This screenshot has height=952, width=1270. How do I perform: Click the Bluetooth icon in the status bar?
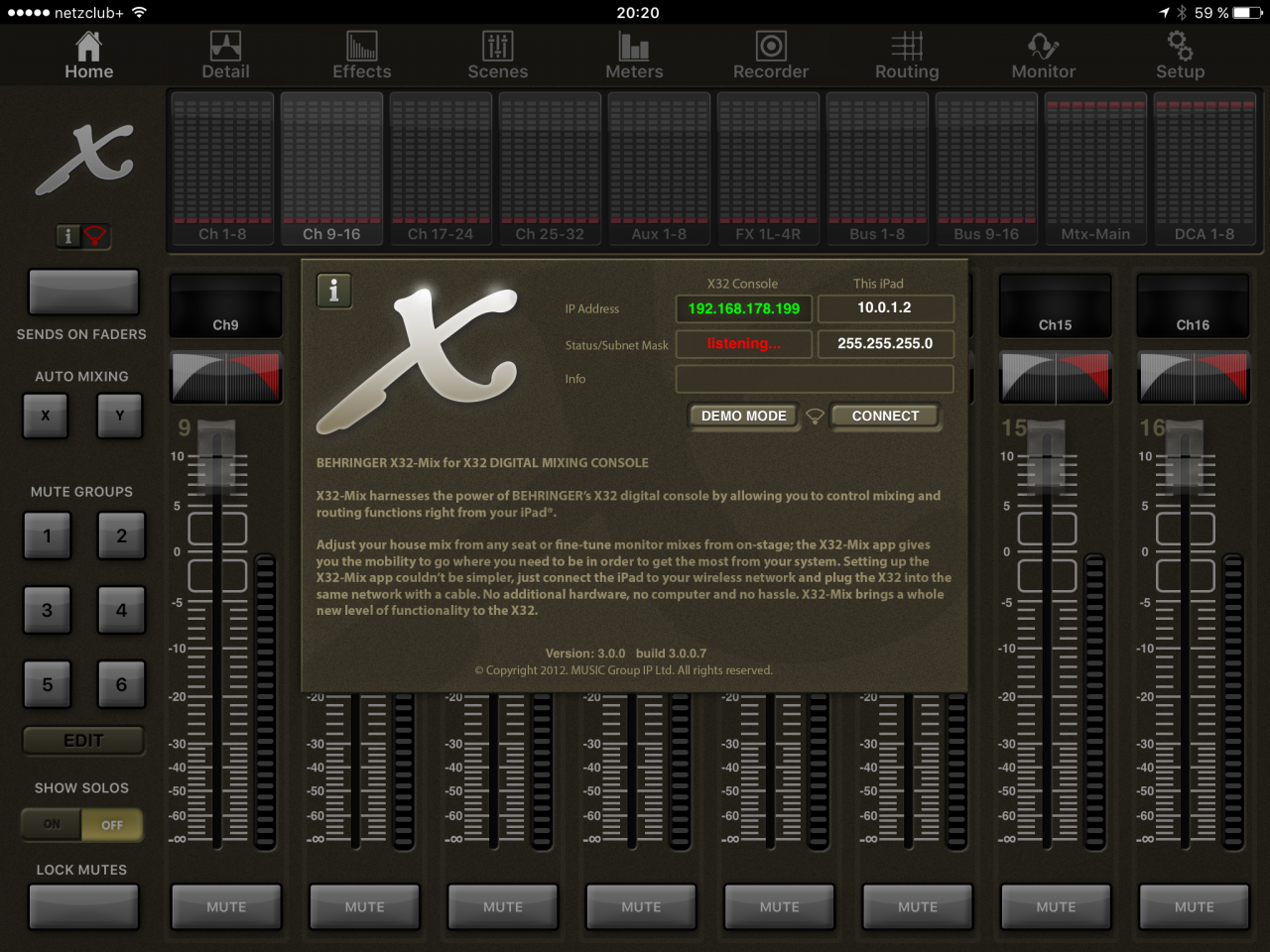click(1182, 13)
